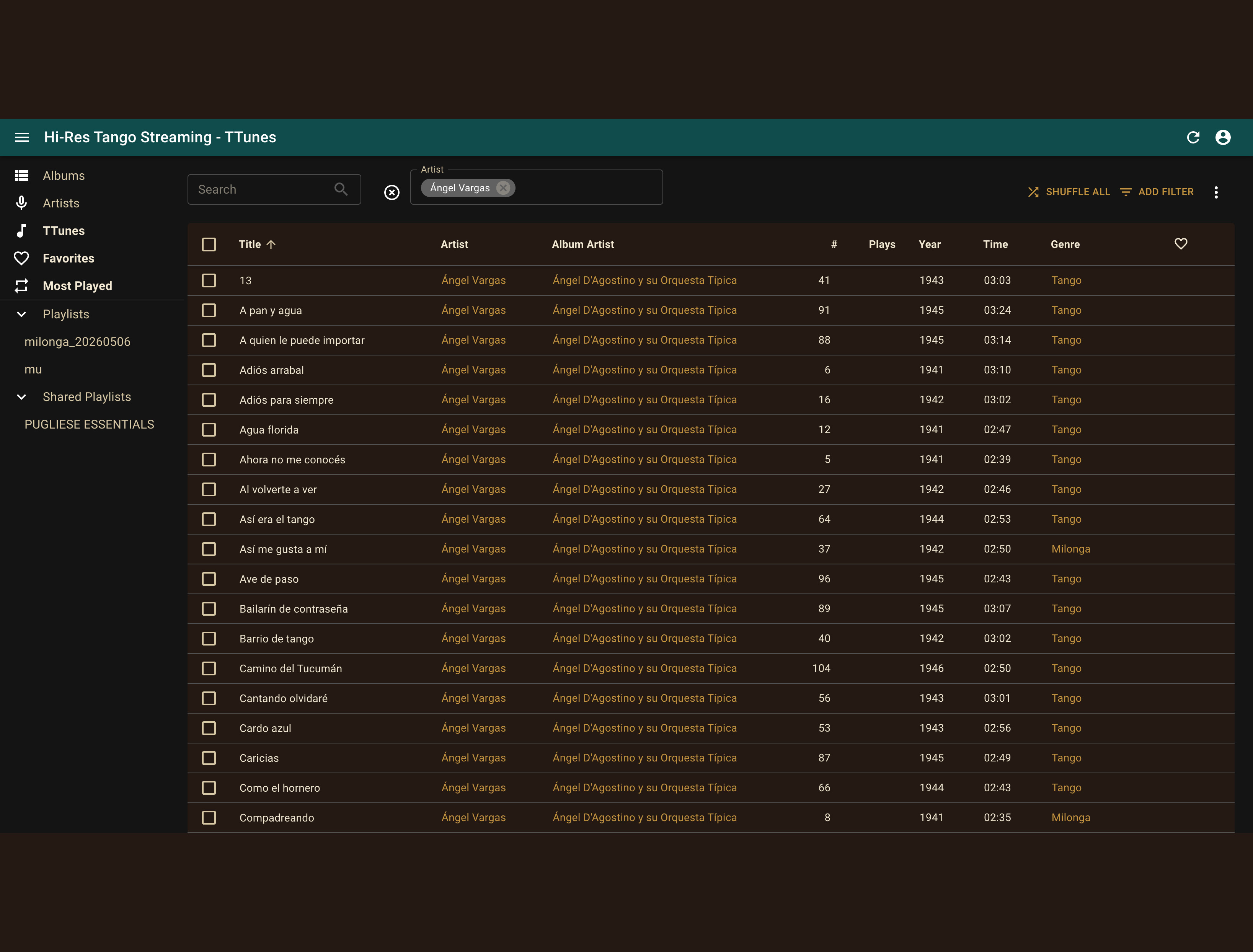
Task: Check the Camino del Tucumán row box
Action: 209,669
